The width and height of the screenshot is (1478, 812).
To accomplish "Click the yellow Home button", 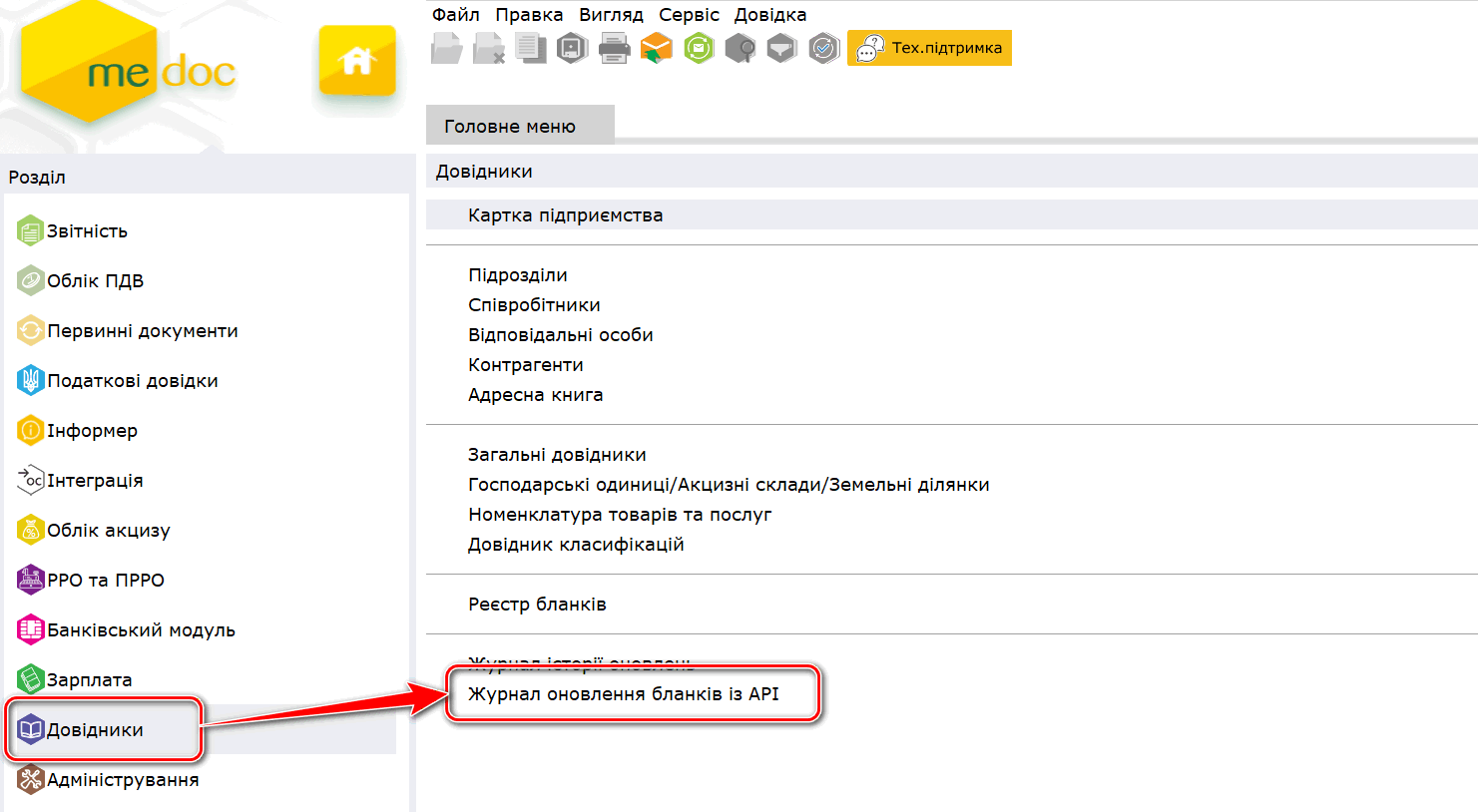I will pyautogui.click(x=356, y=61).
